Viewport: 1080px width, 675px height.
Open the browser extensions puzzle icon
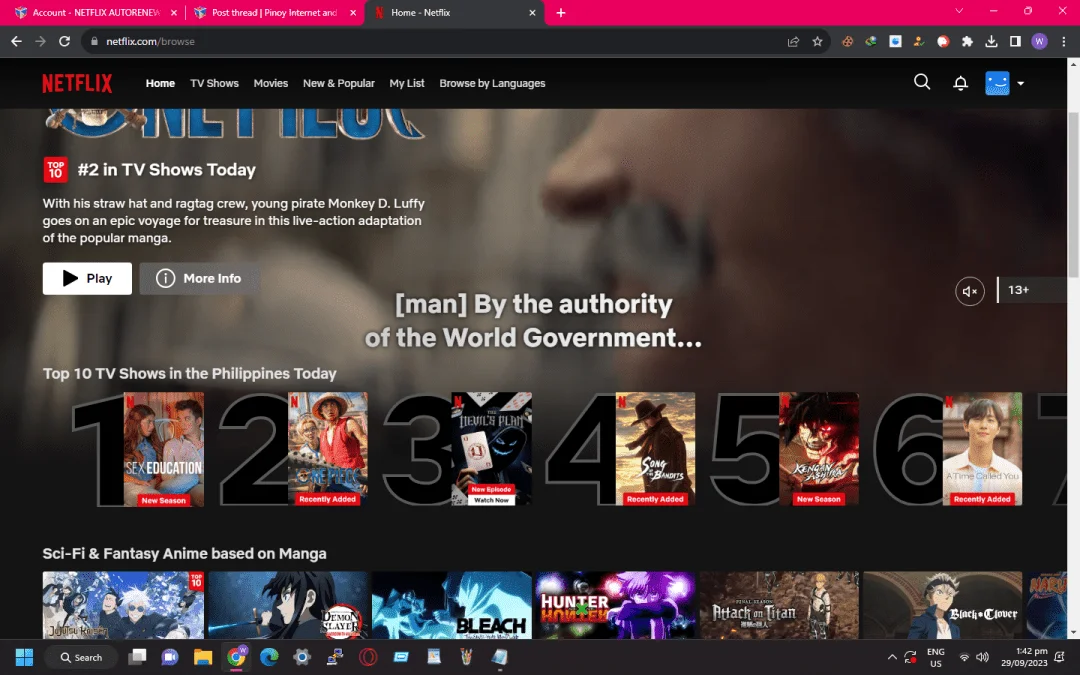coord(967,41)
